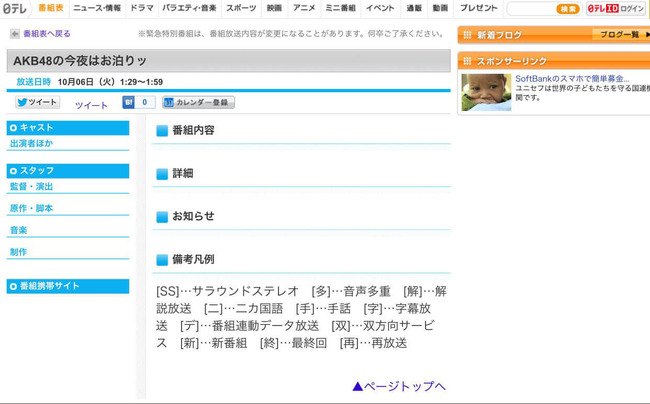Screen dimensions: 650x404
Task: Select the ドラマ navigation item
Action: (142, 8)
